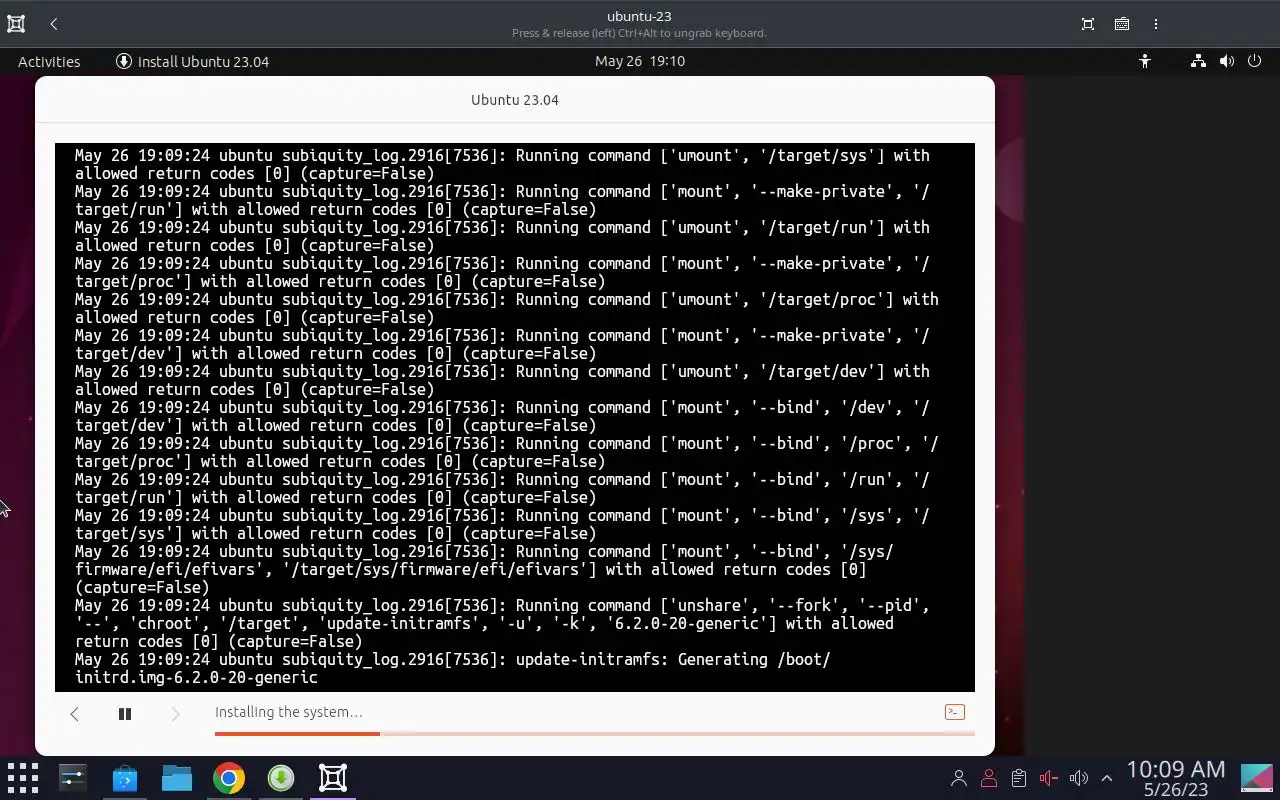Toggle fullscreen for the ubuntu-23 box
This screenshot has height=800, width=1280.
click(1088, 24)
